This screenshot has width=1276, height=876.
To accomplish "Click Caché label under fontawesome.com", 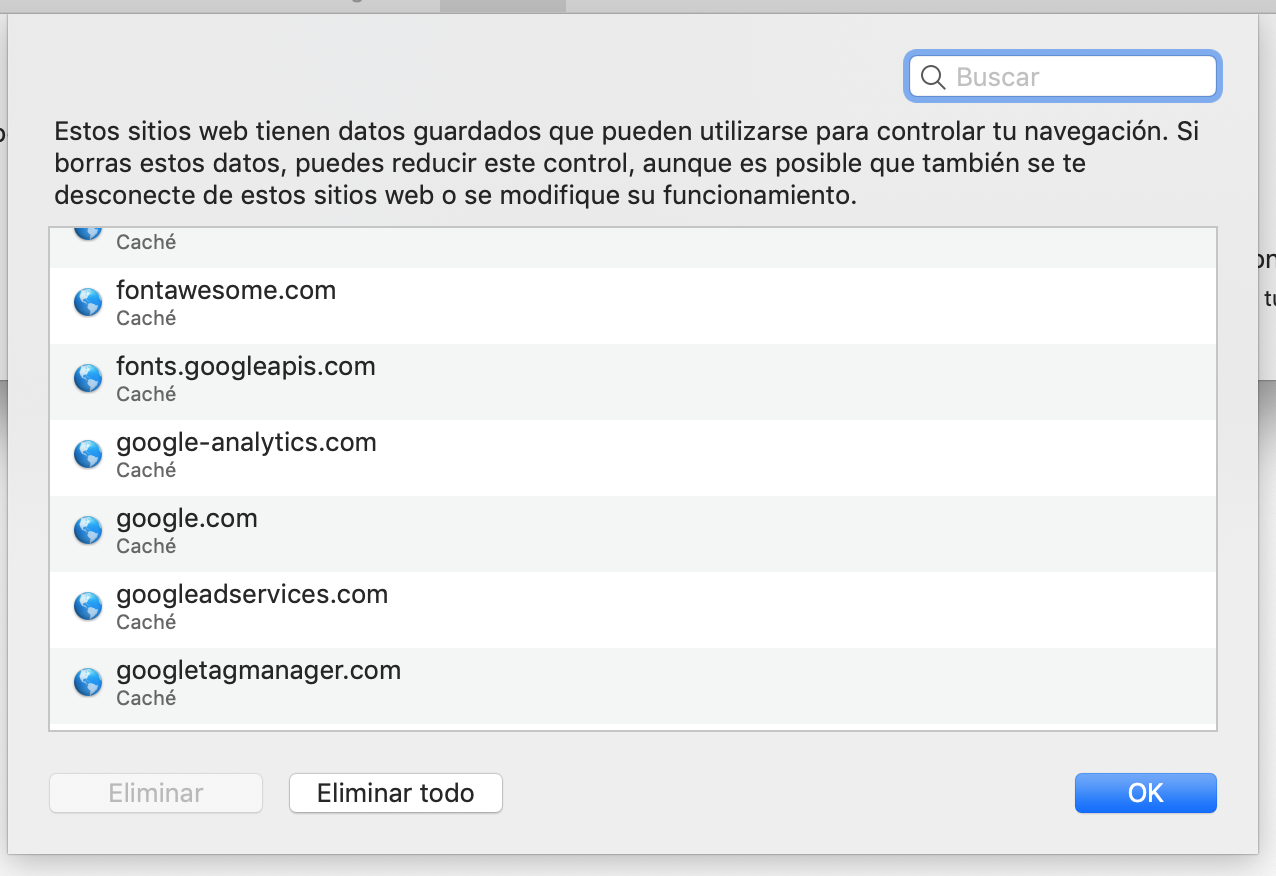I will (146, 318).
